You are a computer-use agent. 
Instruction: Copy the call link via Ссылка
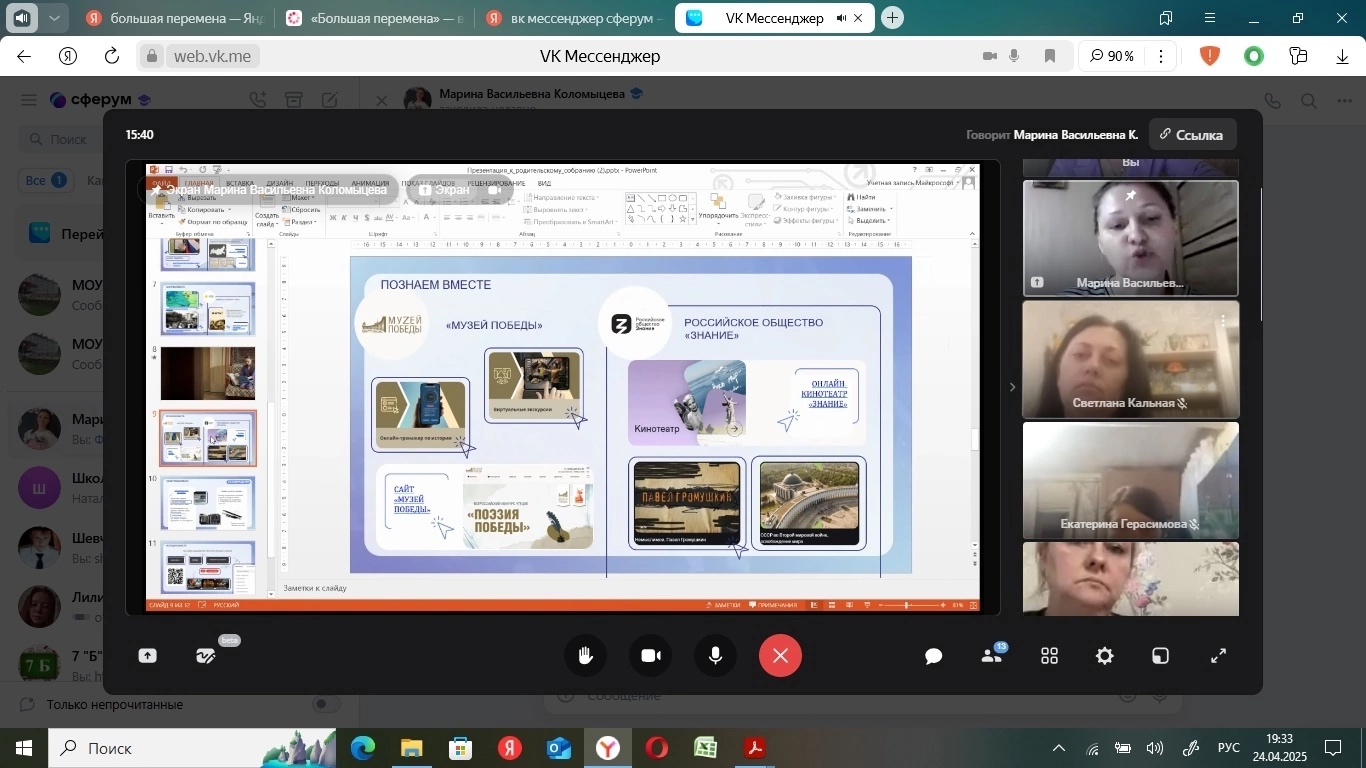click(x=1192, y=135)
